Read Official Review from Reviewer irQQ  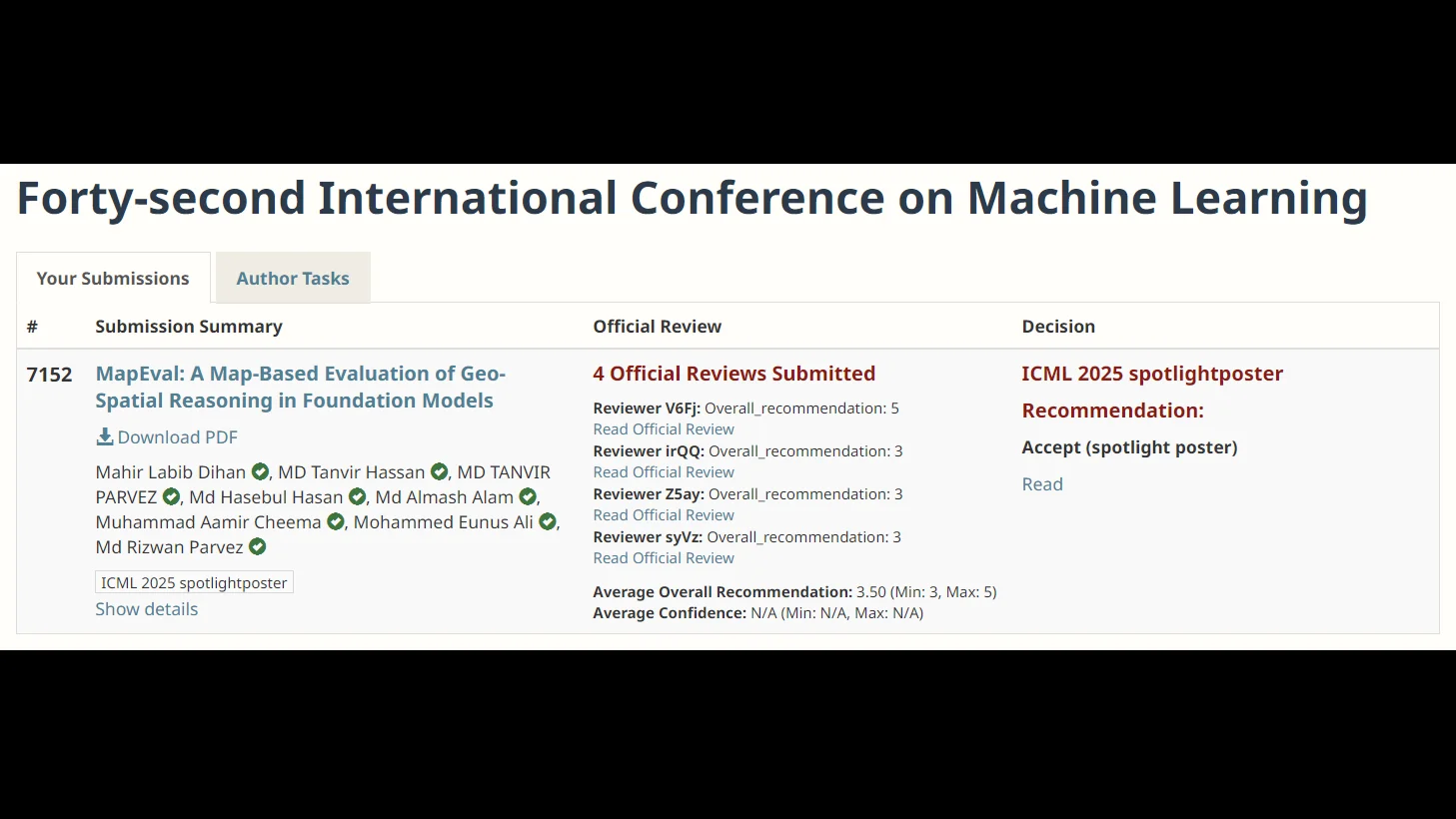coord(664,472)
